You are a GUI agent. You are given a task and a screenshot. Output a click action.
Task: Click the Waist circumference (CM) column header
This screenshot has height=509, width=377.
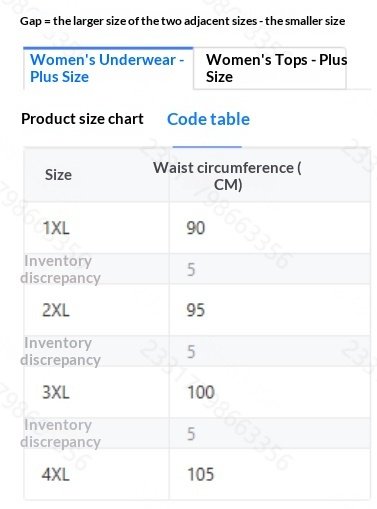tap(270, 175)
